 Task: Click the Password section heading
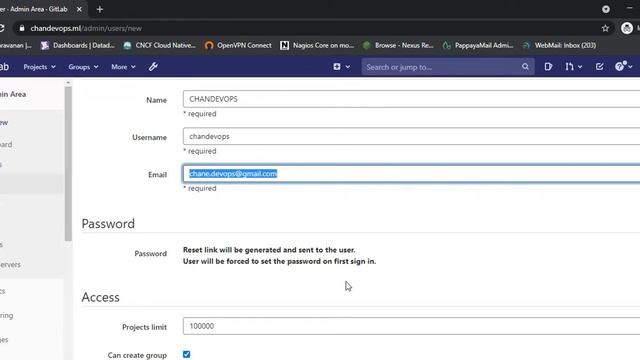click(108, 224)
